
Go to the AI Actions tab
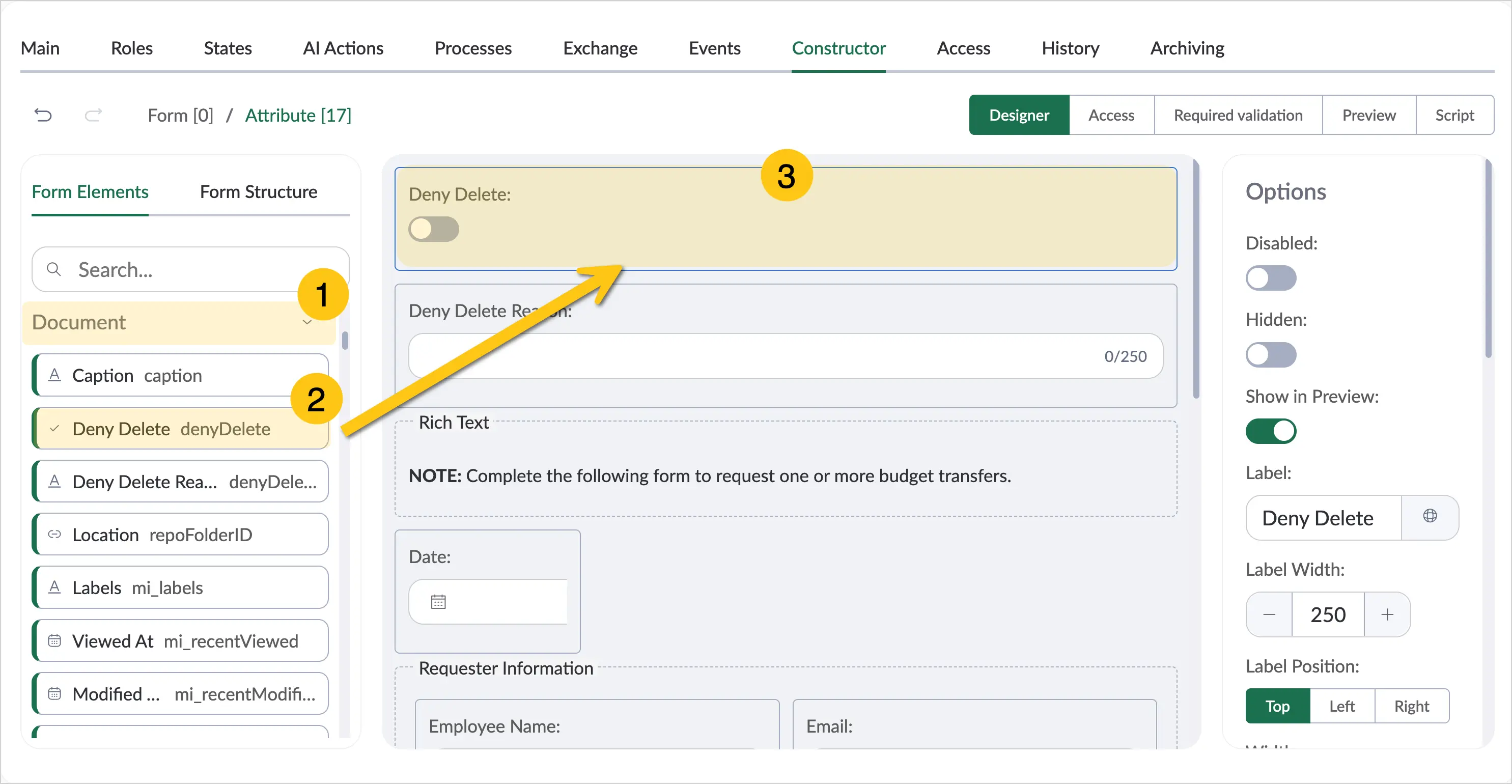(x=343, y=48)
